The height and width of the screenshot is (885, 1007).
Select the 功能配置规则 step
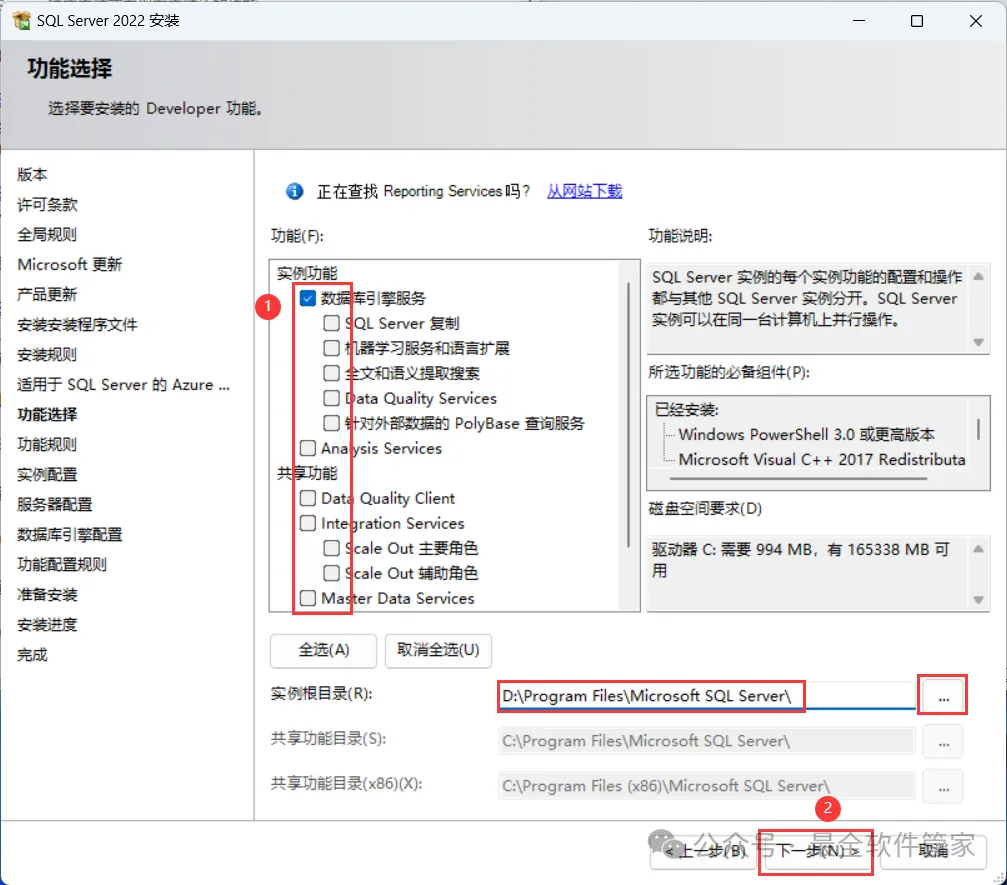pyautogui.click(x=62, y=565)
